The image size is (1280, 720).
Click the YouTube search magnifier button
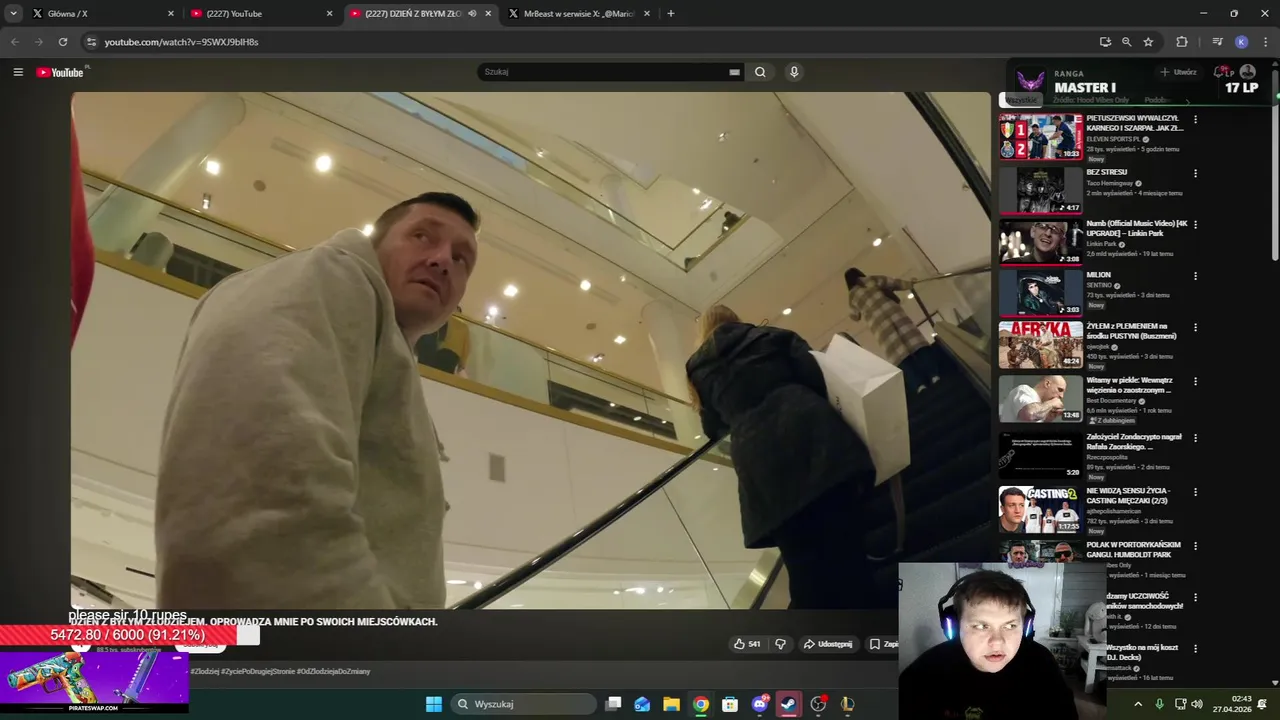(x=760, y=72)
